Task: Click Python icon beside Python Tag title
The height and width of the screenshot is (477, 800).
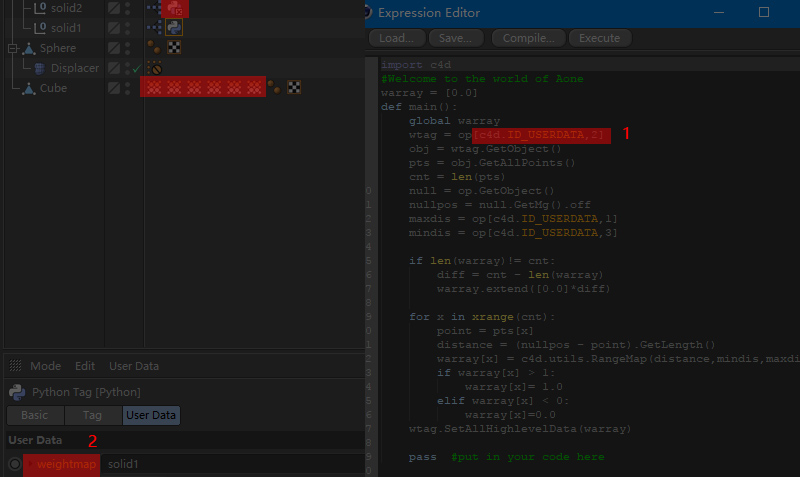Action: click(x=17, y=392)
